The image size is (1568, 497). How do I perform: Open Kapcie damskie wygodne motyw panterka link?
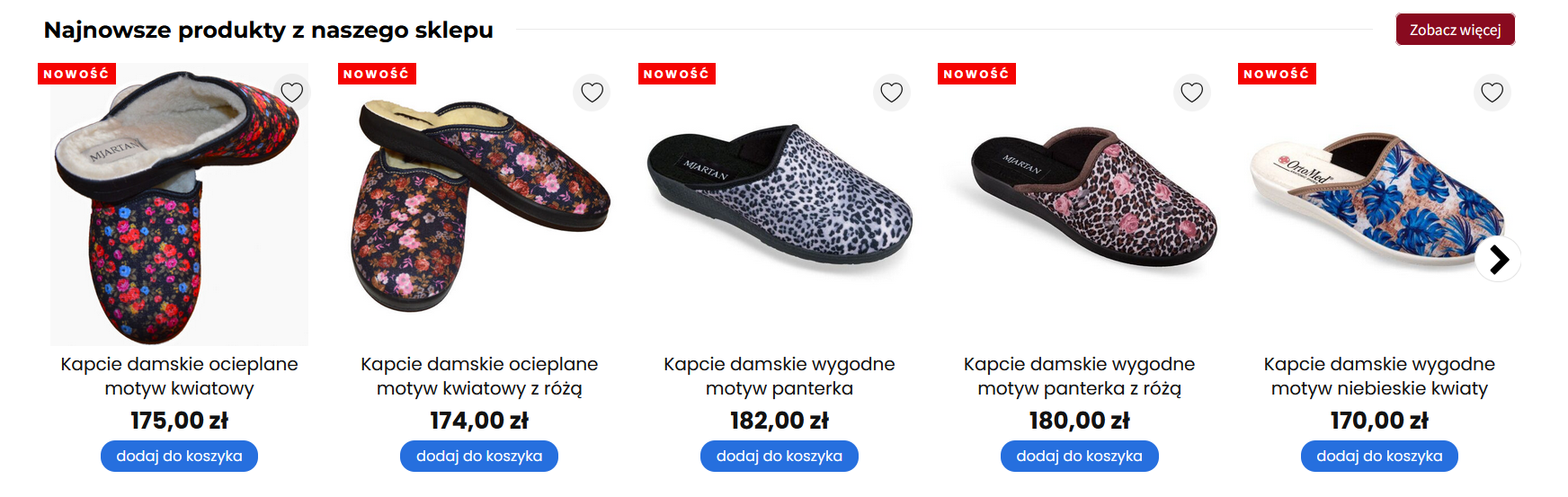coord(779,377)
